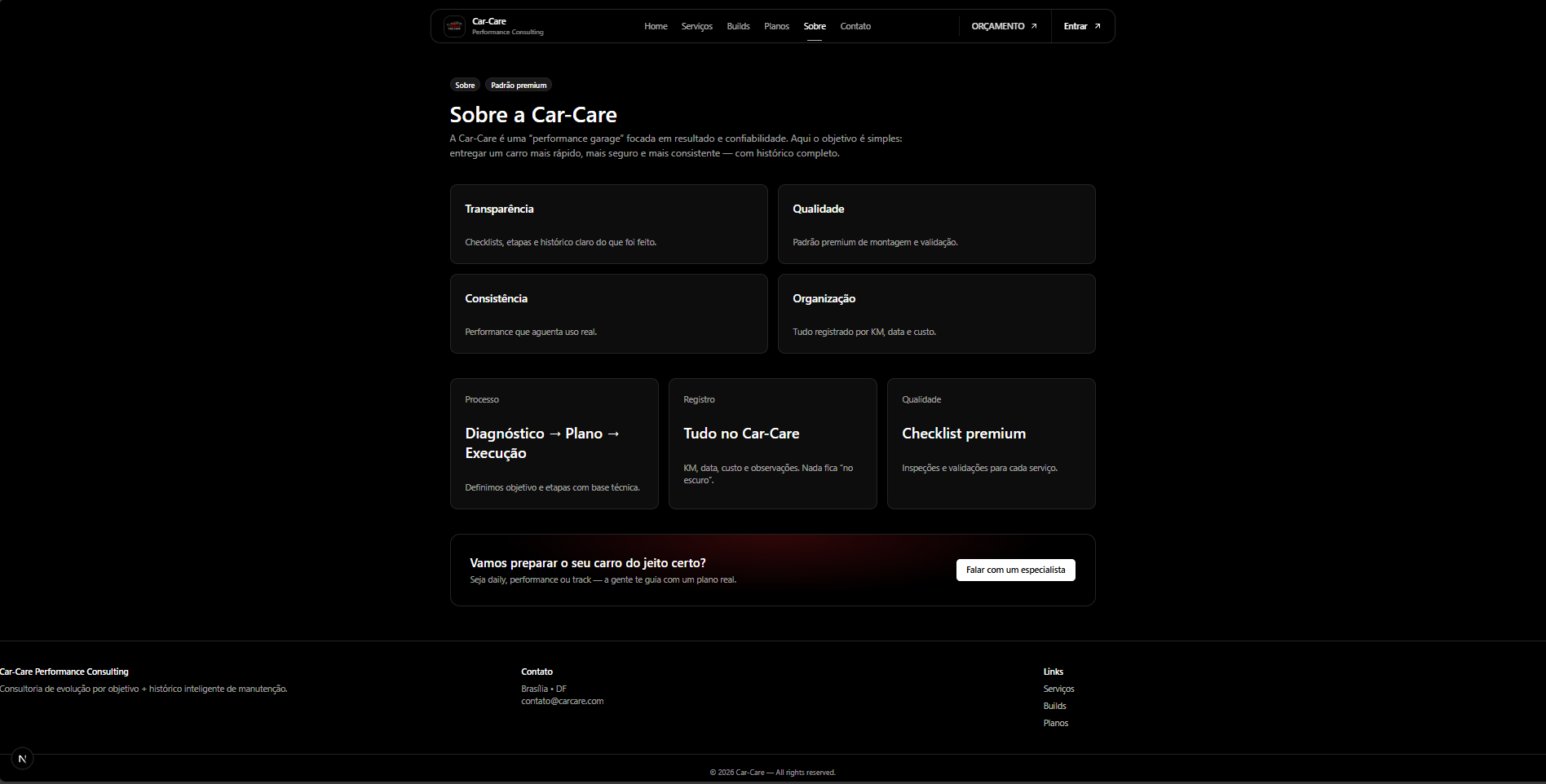This screenshot has height=784, width=1546.
Task: Click the Entrar login button
Action: coord(1081,26)
